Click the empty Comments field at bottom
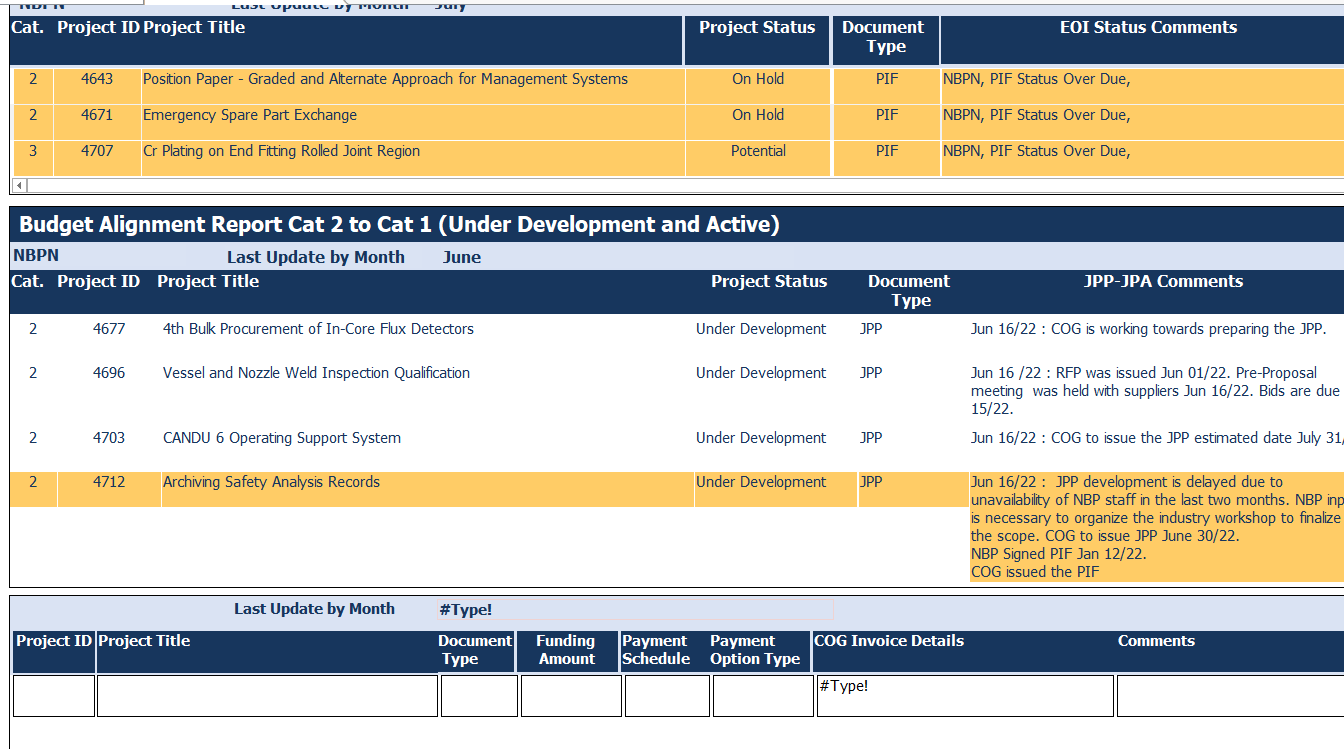The height and width of the screenshot is (749, 1344). 1230,696
